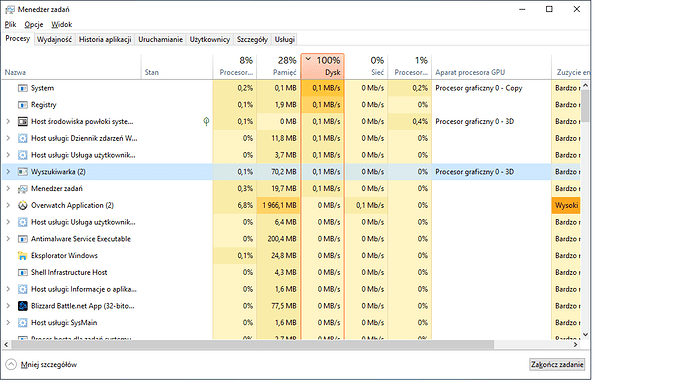Switch to the Uruchamianie tab

[160, 40]
